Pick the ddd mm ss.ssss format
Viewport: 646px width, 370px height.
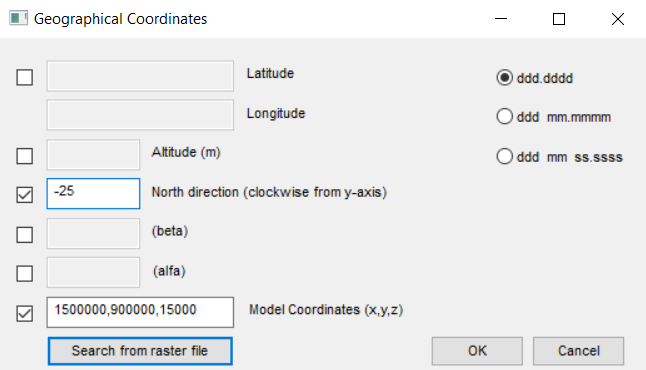coord(504,156)
